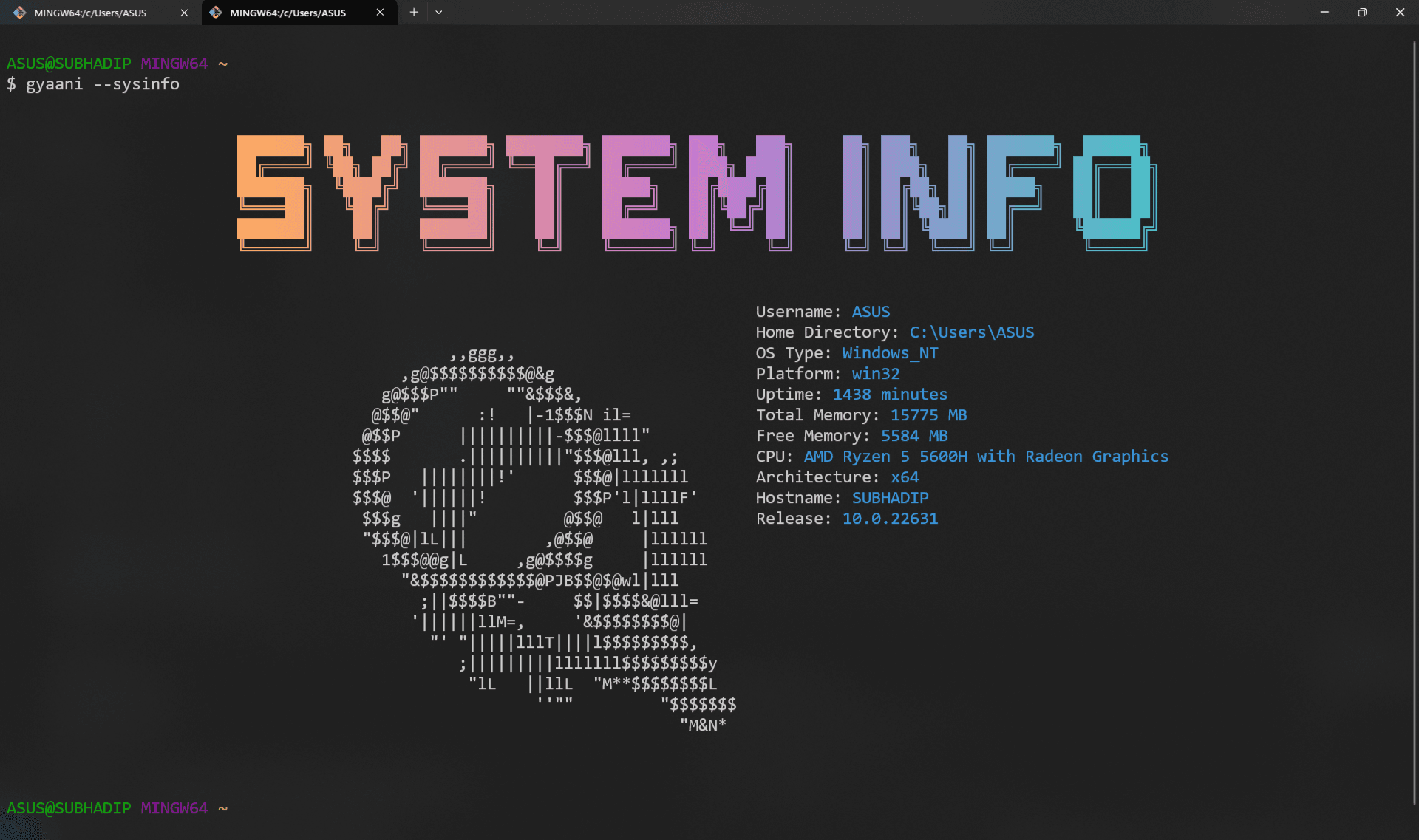Click the minimize window icon

point(1324,12)
